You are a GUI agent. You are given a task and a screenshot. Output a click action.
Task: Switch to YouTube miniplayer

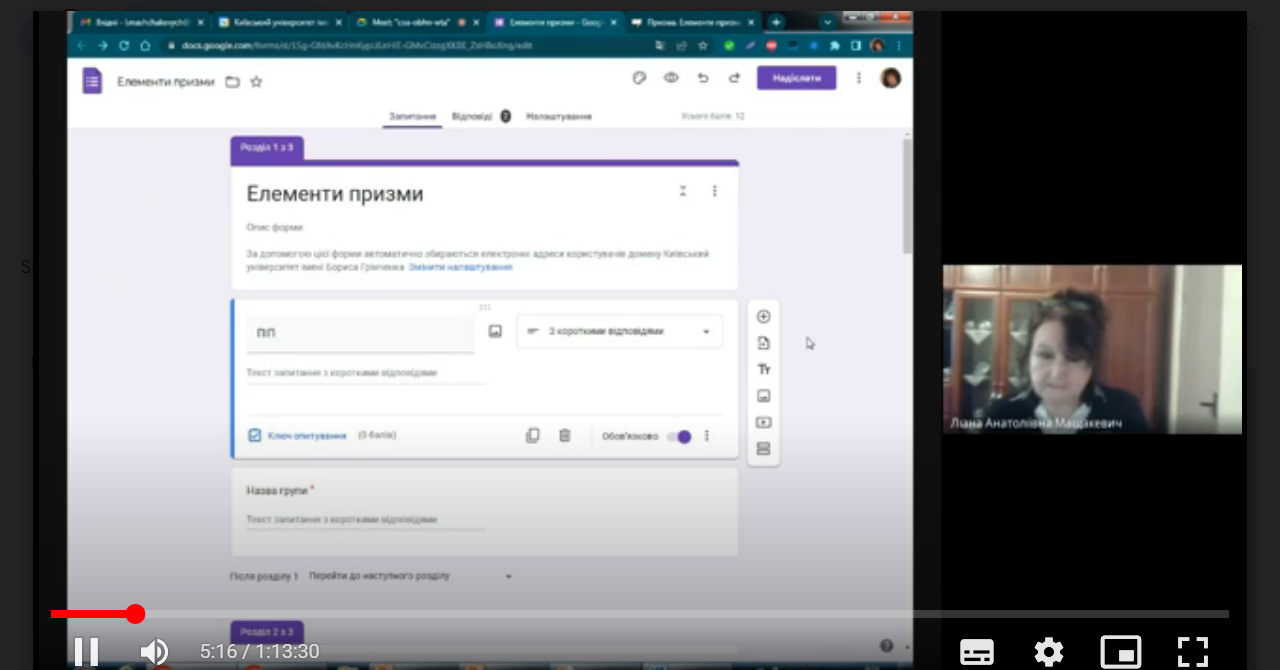1121,652
